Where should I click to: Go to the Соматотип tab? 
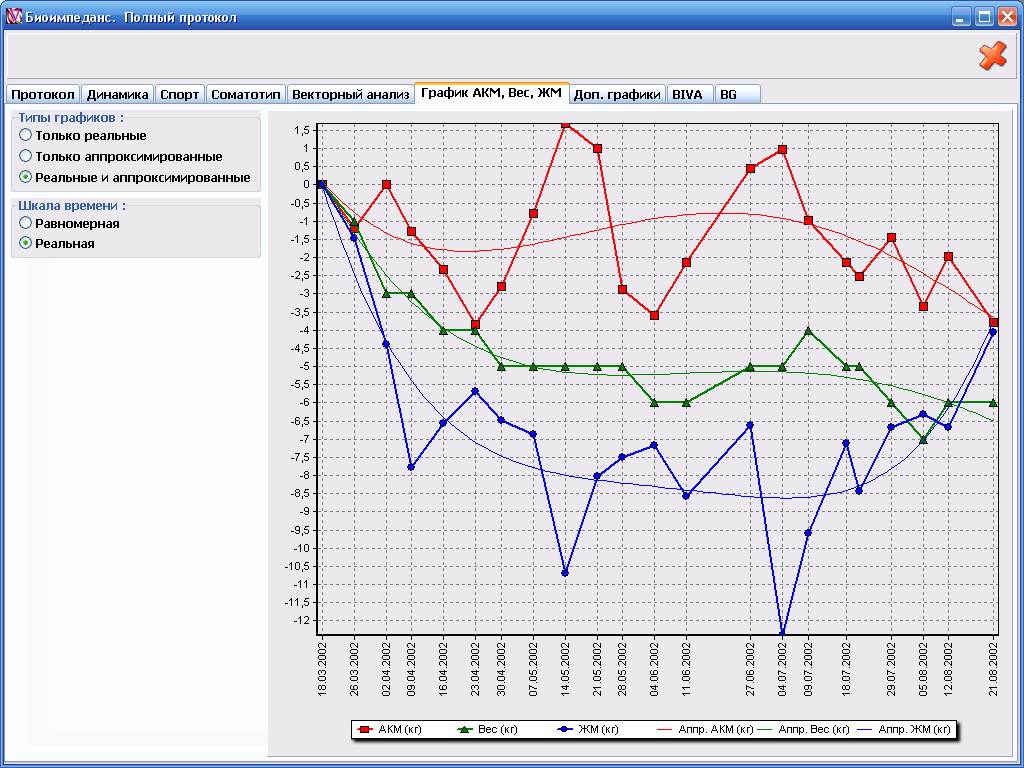tap(245, 94)
